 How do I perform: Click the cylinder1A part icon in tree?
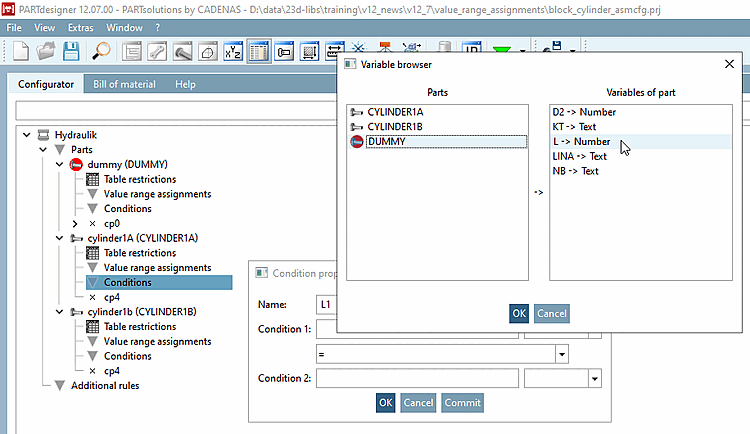(76, 238)
